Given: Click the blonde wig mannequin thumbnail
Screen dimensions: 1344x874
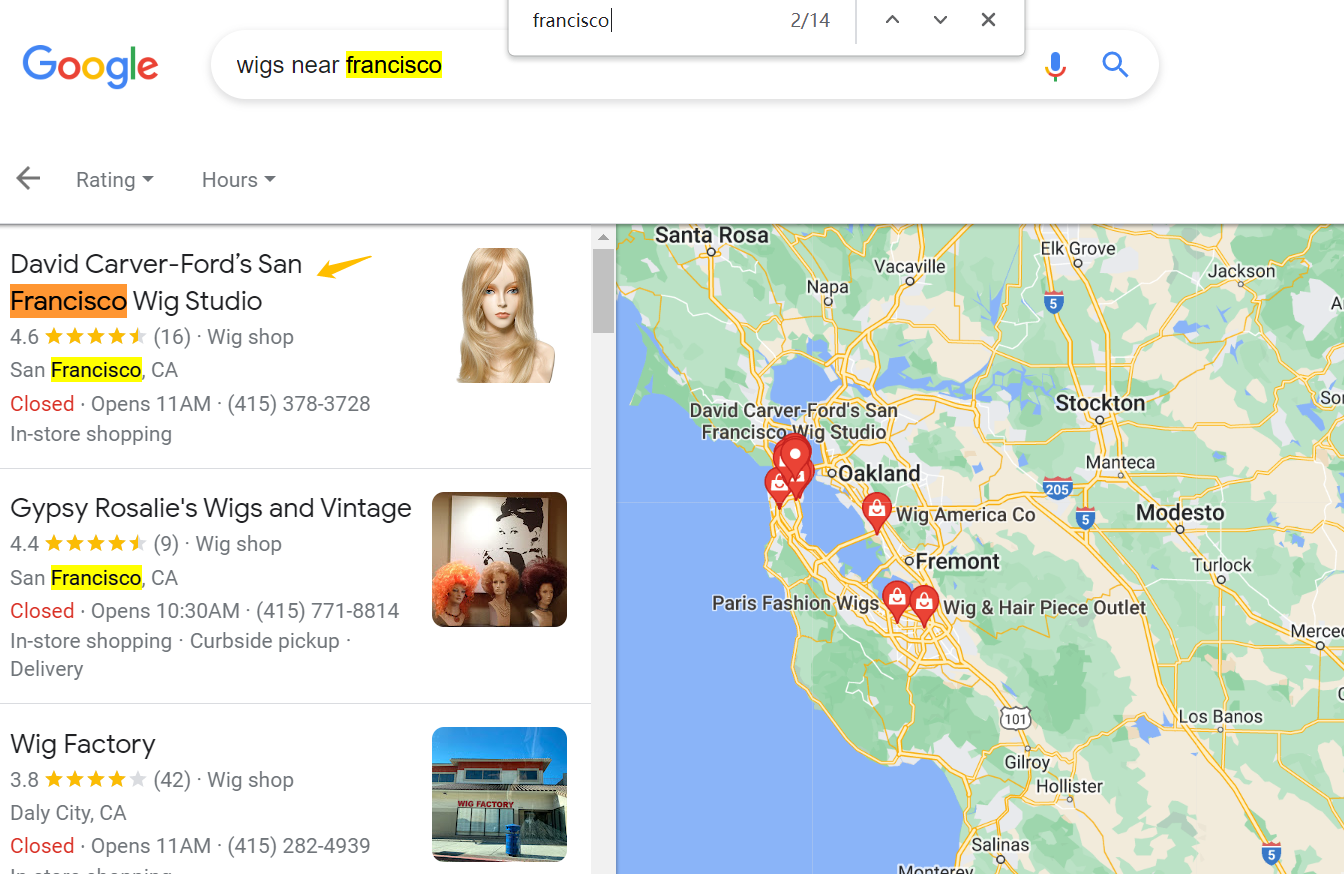Looking at the screenshot, I should pyautogui.click(x=506, y=315).
